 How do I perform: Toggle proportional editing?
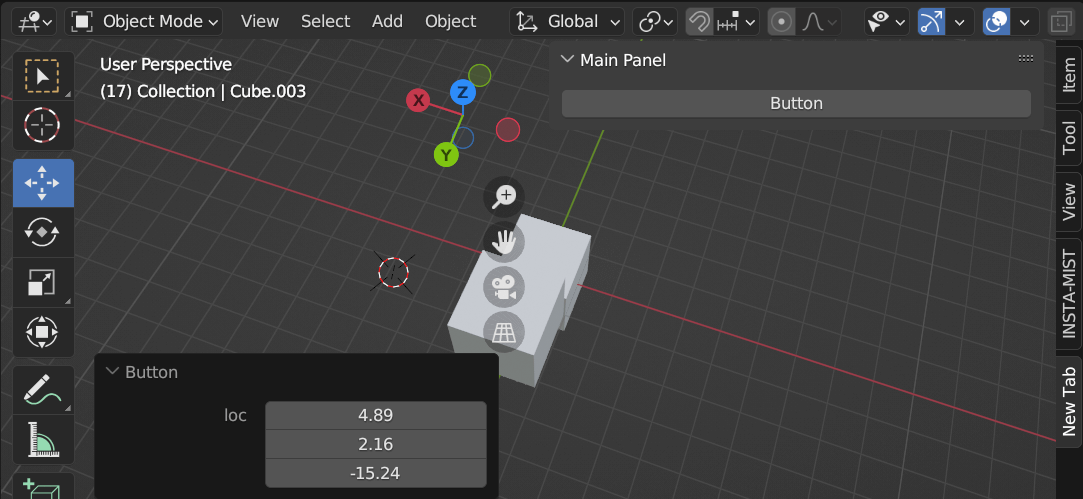(x=782, y=21)
